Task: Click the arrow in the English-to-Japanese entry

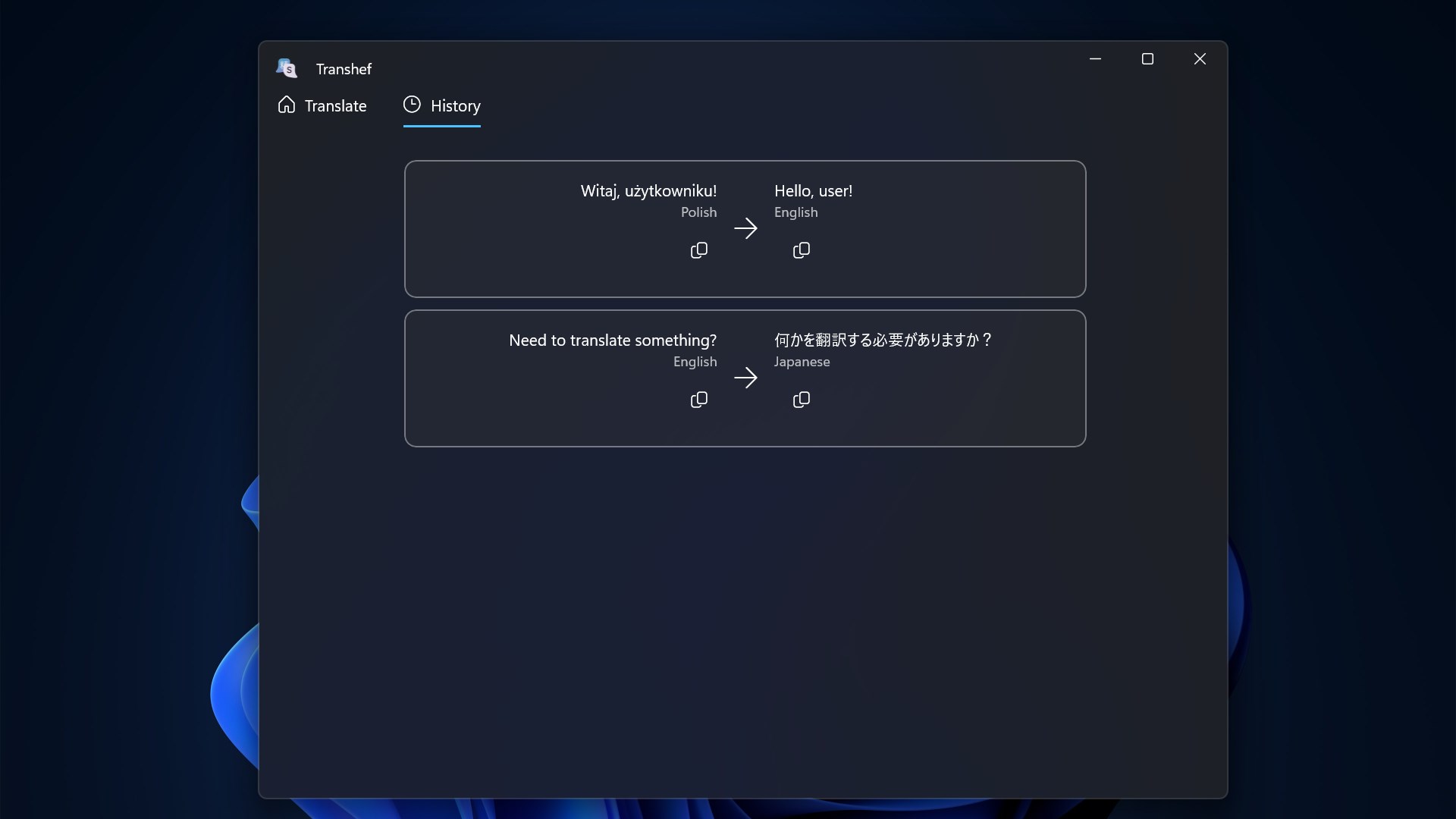Action: click(x=745, y=378)
